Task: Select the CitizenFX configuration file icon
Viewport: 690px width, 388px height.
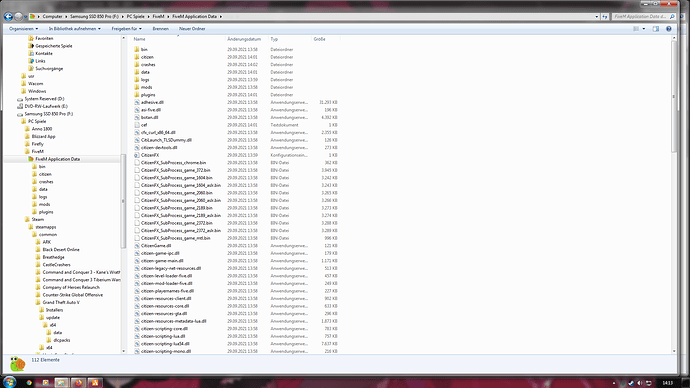Action: coord(137,155)
